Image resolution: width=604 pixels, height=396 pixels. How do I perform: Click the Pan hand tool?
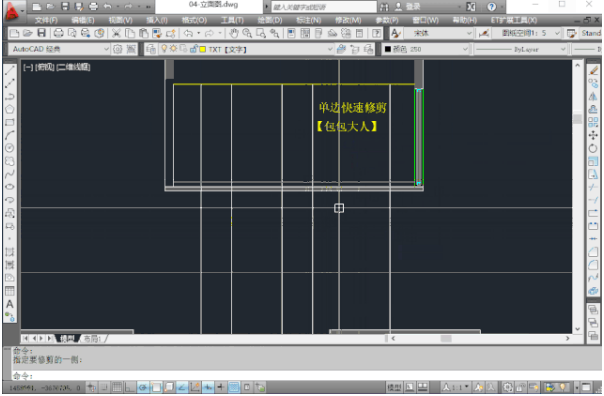pyautogui.click(x=234, y=34)
